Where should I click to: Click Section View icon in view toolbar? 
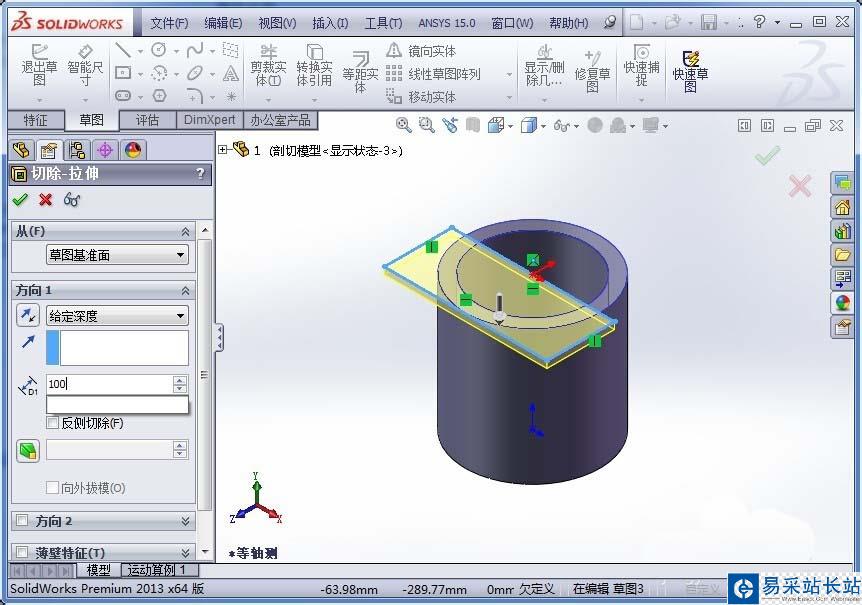(473, 125)
